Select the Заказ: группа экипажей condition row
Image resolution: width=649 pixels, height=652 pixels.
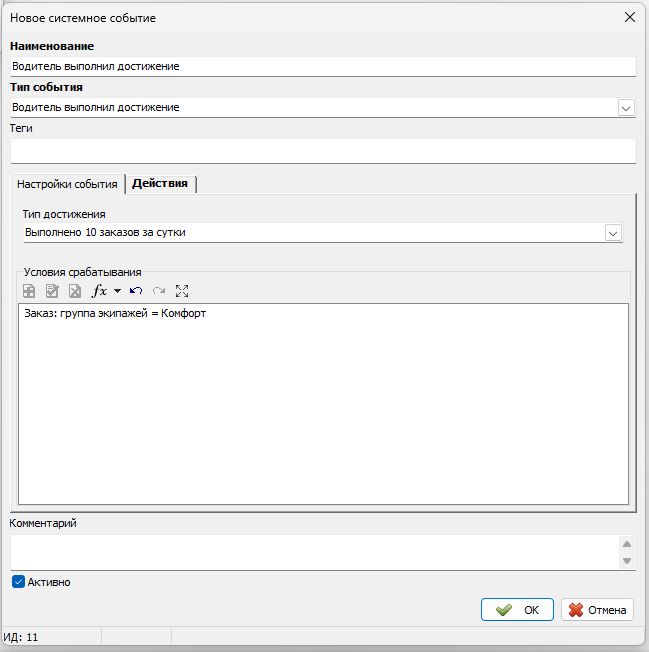coord(116,314)
